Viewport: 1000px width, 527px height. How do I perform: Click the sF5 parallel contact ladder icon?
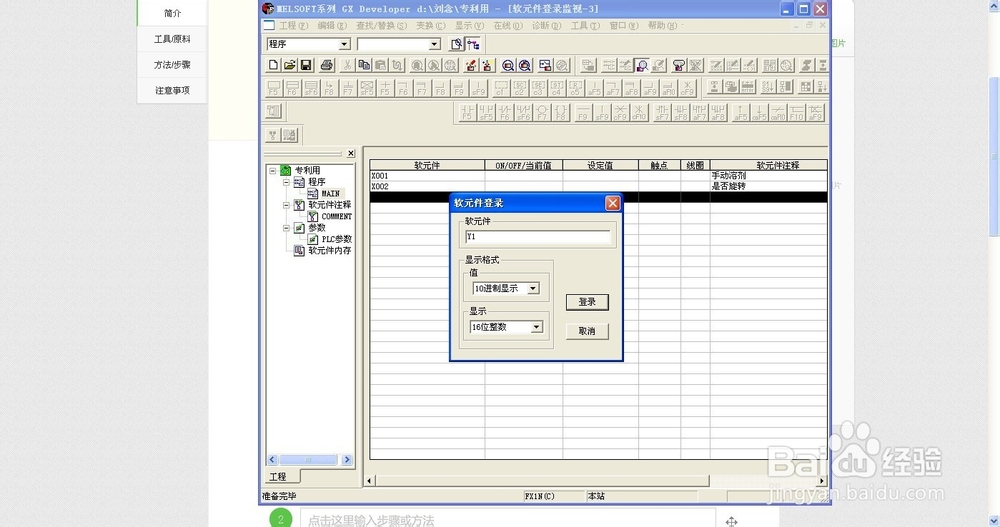[x=486, y=113]
